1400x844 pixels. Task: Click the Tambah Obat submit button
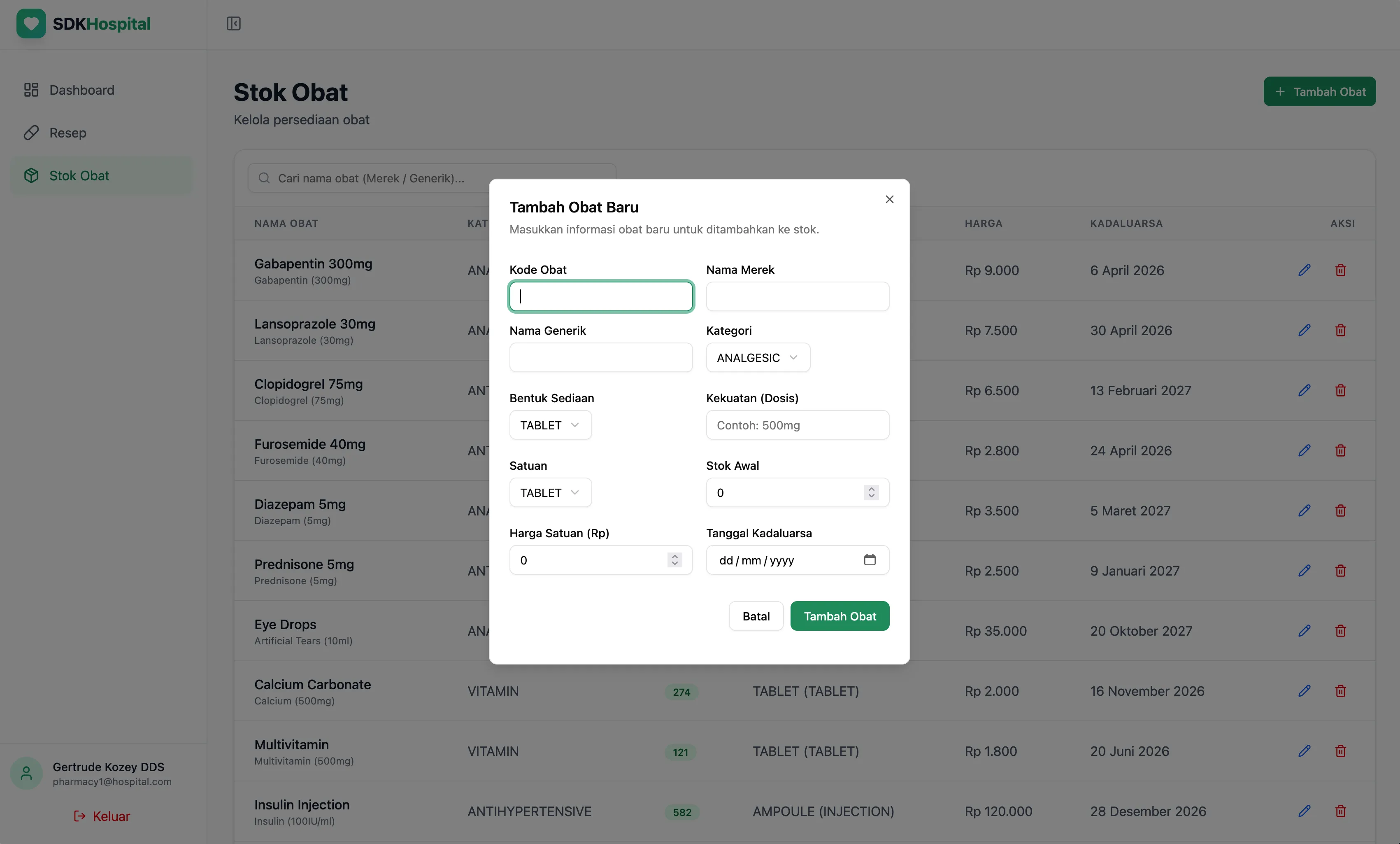tap(840, 616)
